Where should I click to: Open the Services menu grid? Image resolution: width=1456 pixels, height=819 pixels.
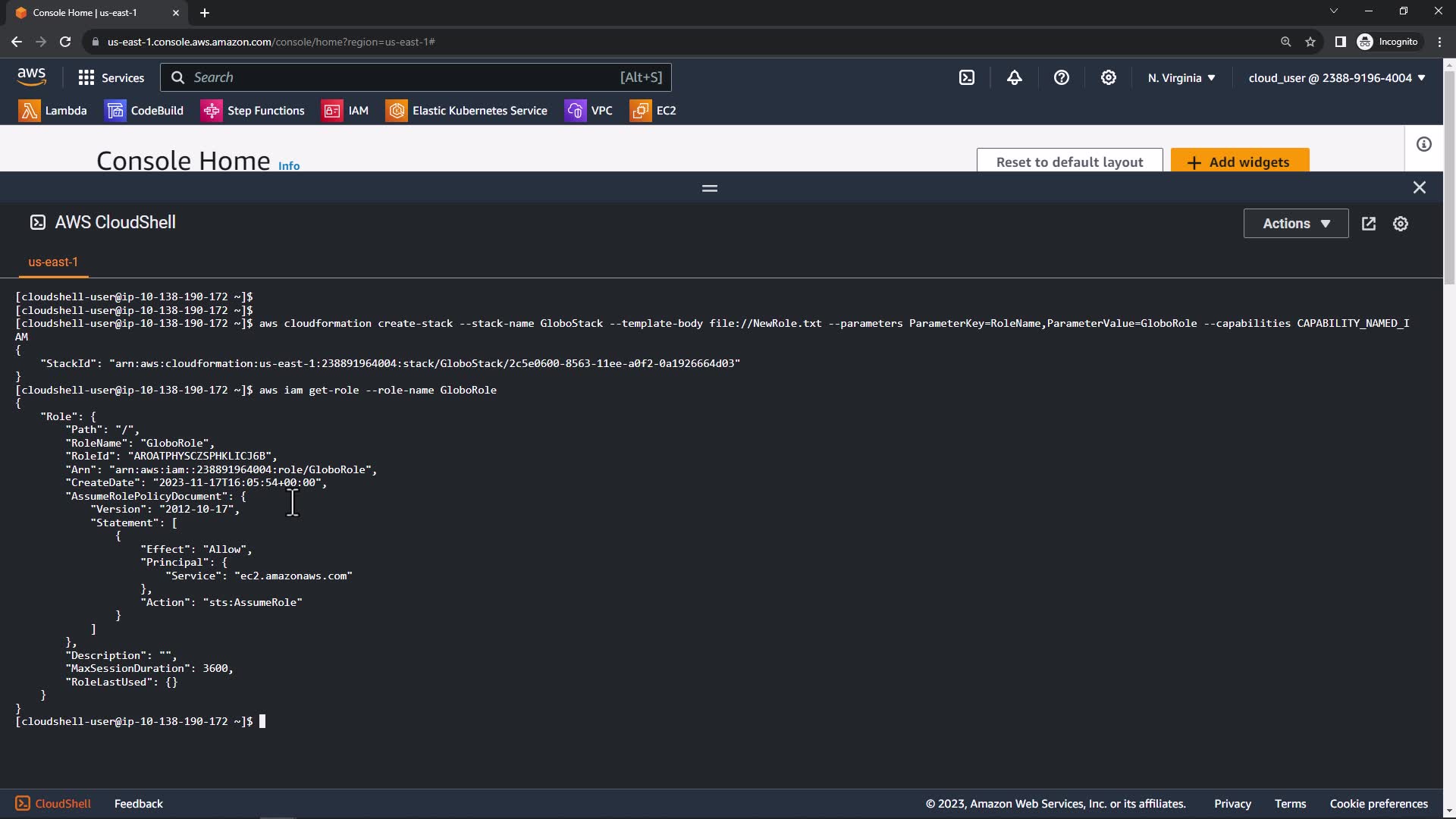click(111, 77)
